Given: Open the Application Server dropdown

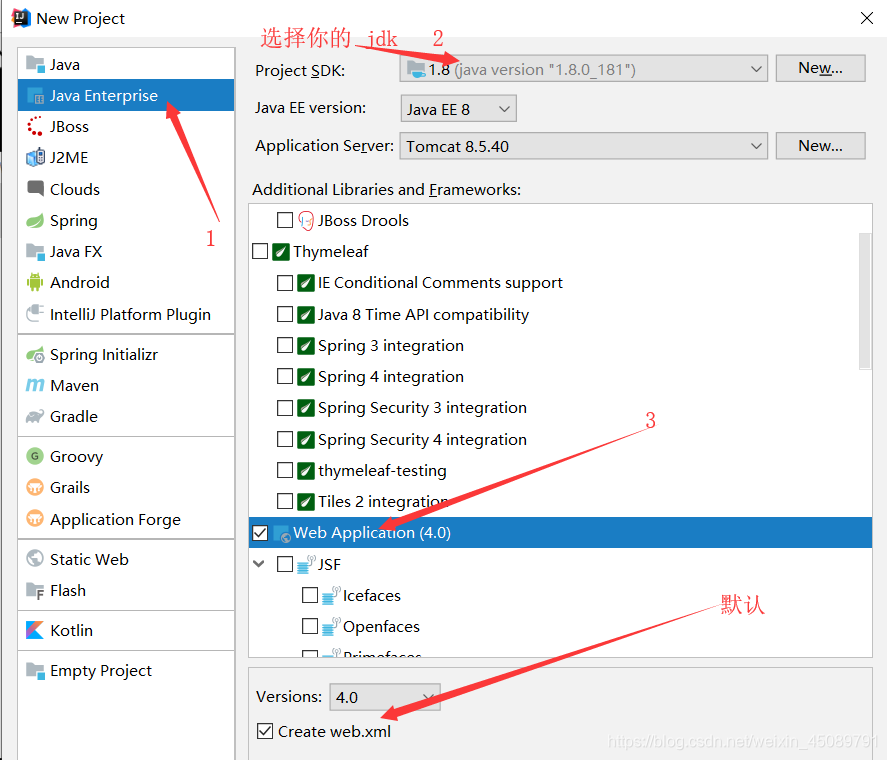Looking at the screenshot, I should tap(583, 146).
